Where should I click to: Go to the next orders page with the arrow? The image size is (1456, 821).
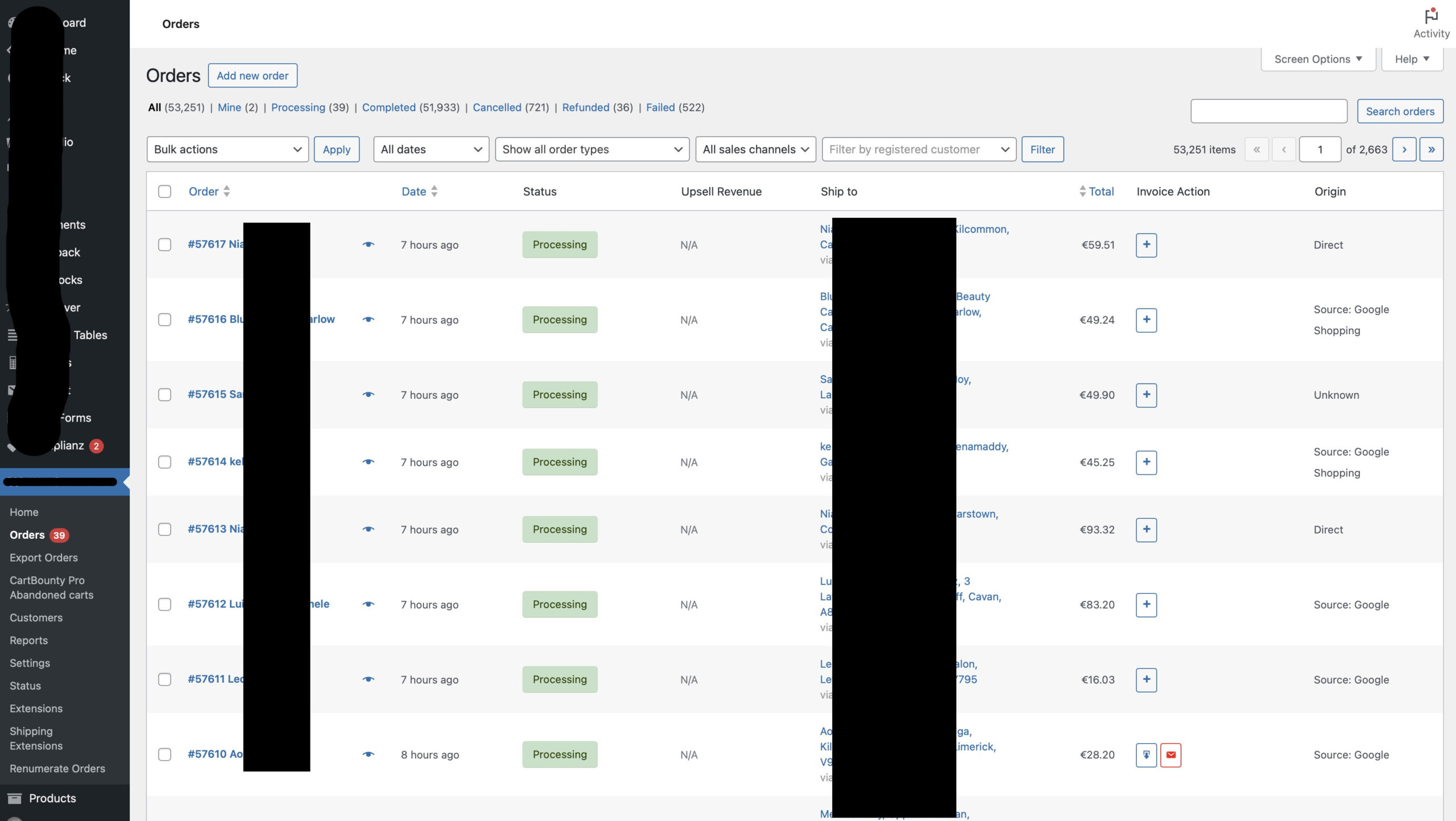click(1404, 150)
